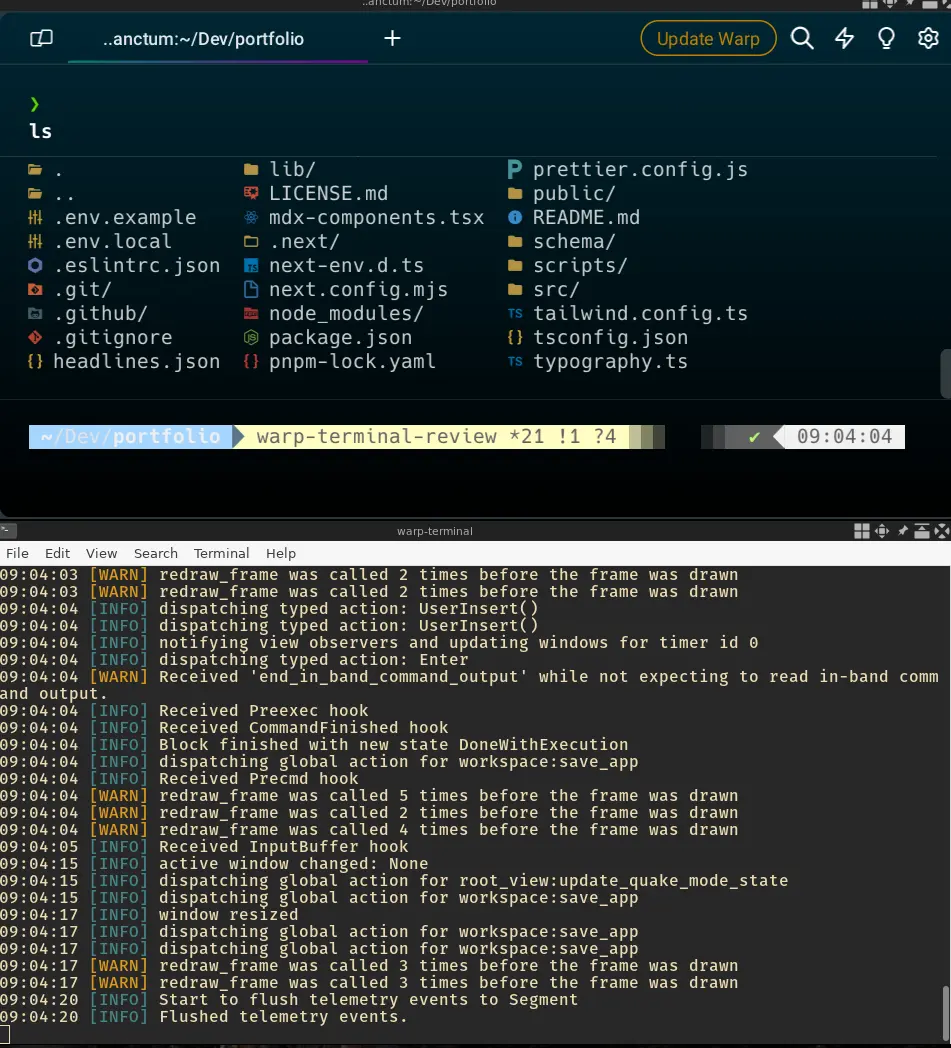Roll up warp-terminal with the shade icon

[922, 531]
